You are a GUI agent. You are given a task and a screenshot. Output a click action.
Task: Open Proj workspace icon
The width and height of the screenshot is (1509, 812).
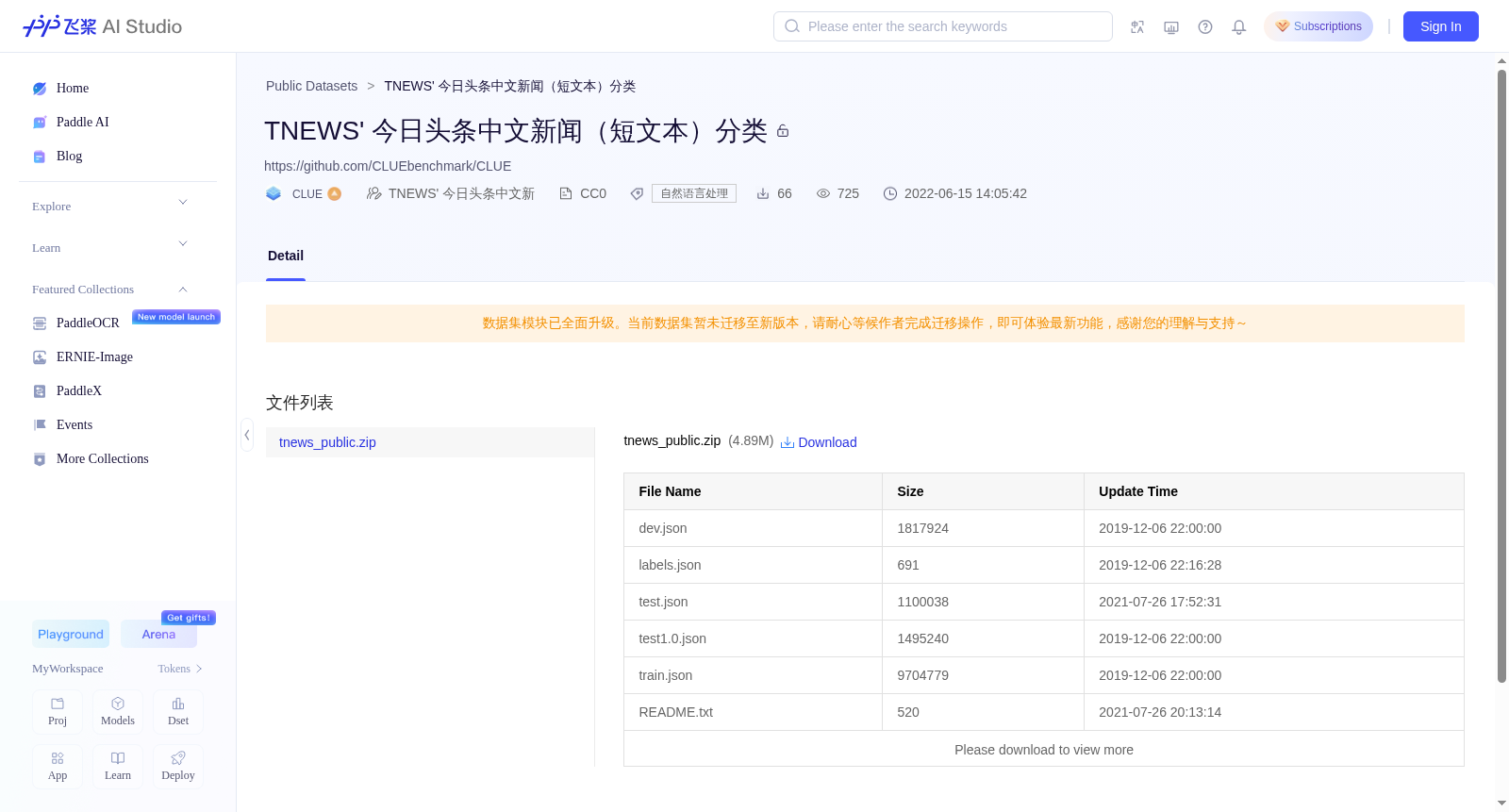(58, 712)
